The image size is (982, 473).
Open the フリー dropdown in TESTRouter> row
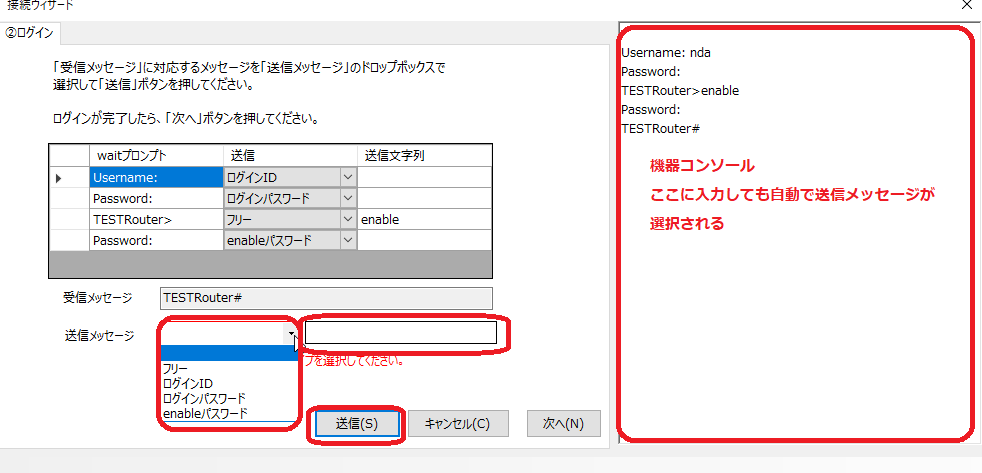coord(348,219)
